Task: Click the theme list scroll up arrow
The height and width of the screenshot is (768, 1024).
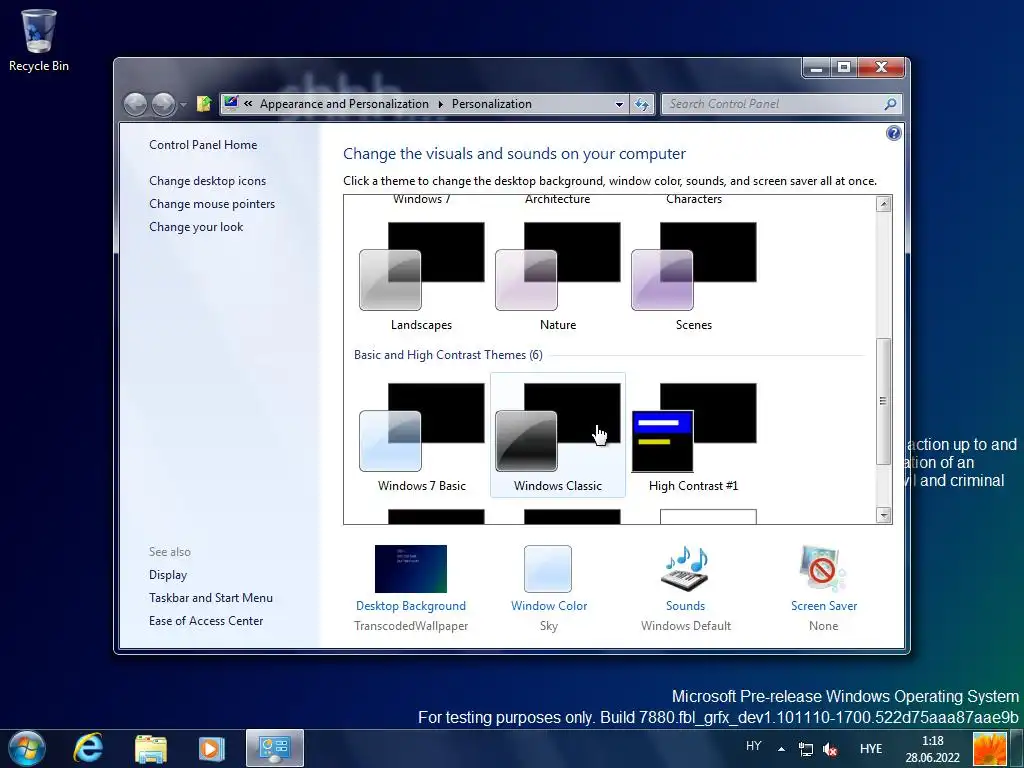Action: [x=884, y=204]
